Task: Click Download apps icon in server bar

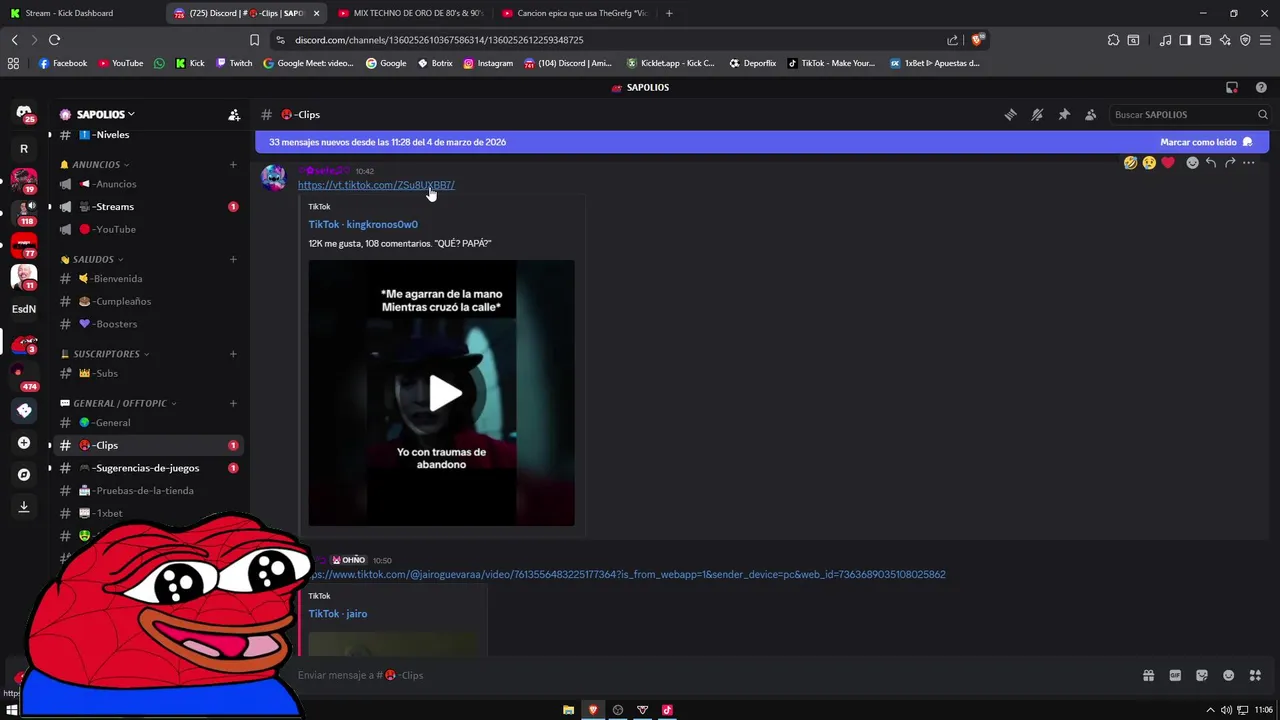Action: click(24, 507)
